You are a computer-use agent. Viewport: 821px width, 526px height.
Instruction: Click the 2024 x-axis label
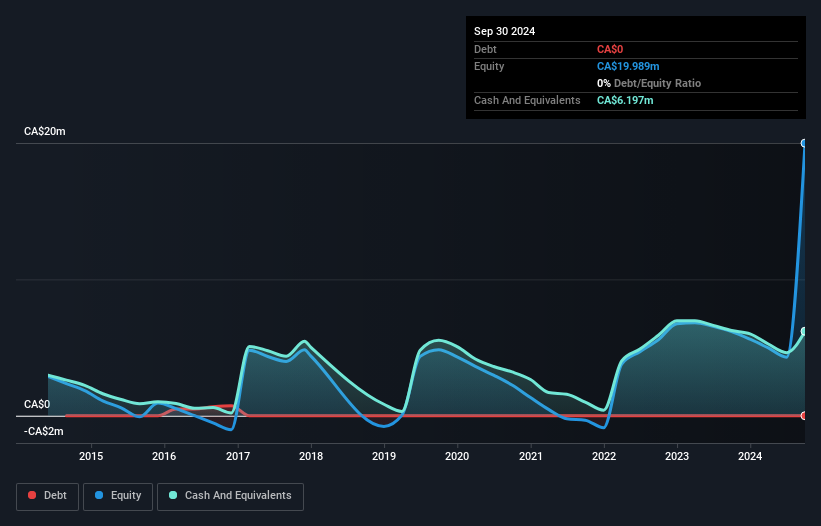tap(750, 456)
